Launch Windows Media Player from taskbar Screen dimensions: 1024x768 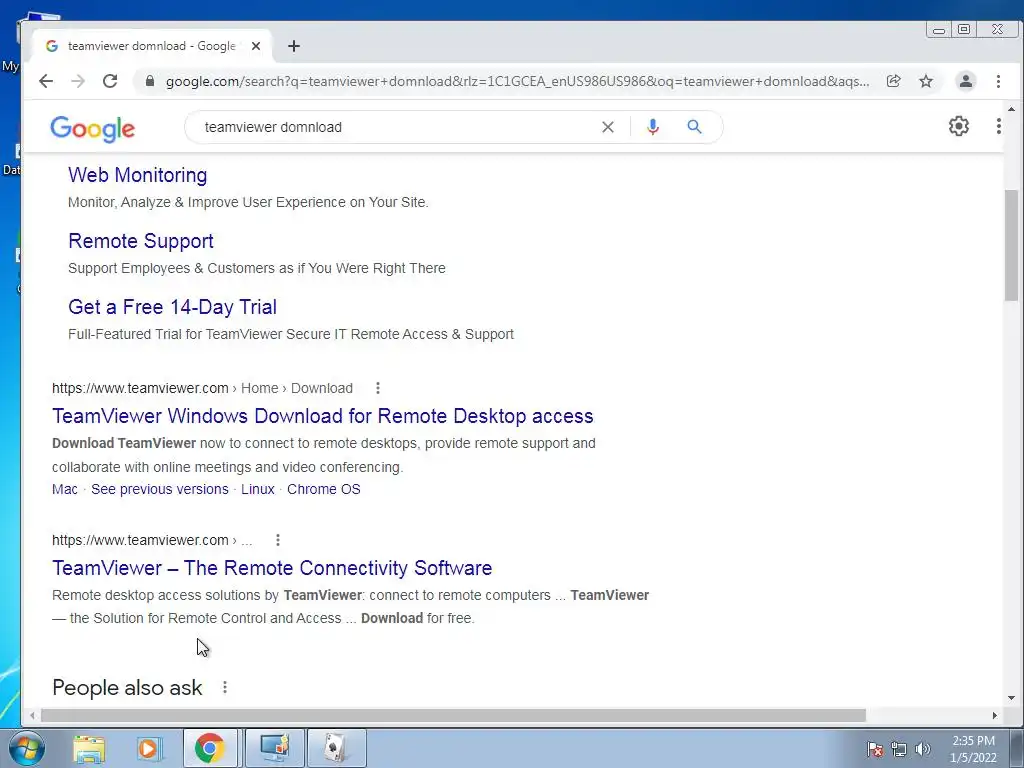(x=149, y=748)
